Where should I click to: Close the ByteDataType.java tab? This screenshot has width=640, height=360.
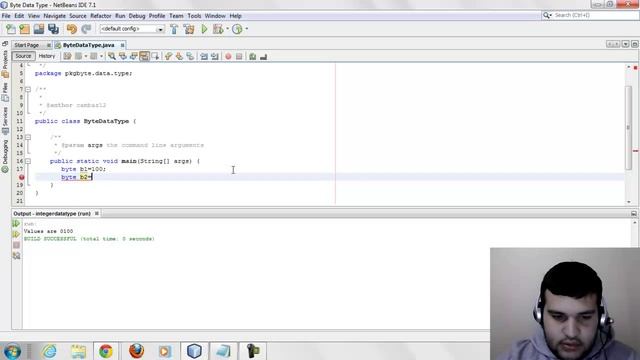[122, 45]
